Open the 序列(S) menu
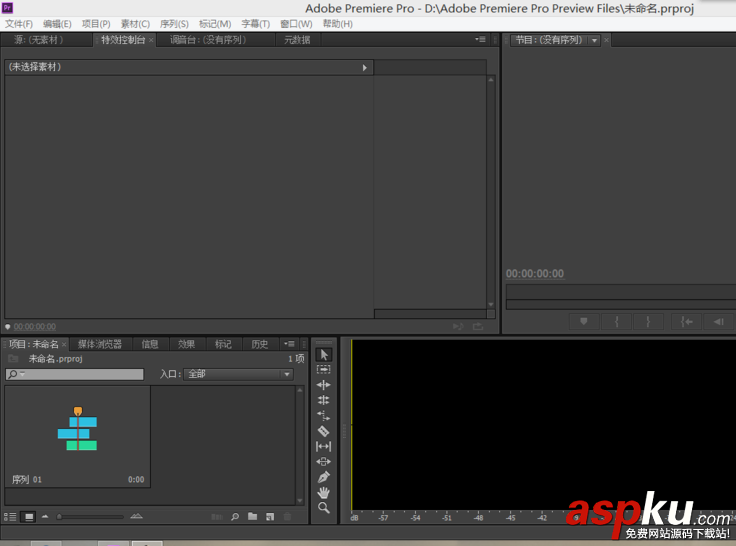 click(x=174, y=24)
